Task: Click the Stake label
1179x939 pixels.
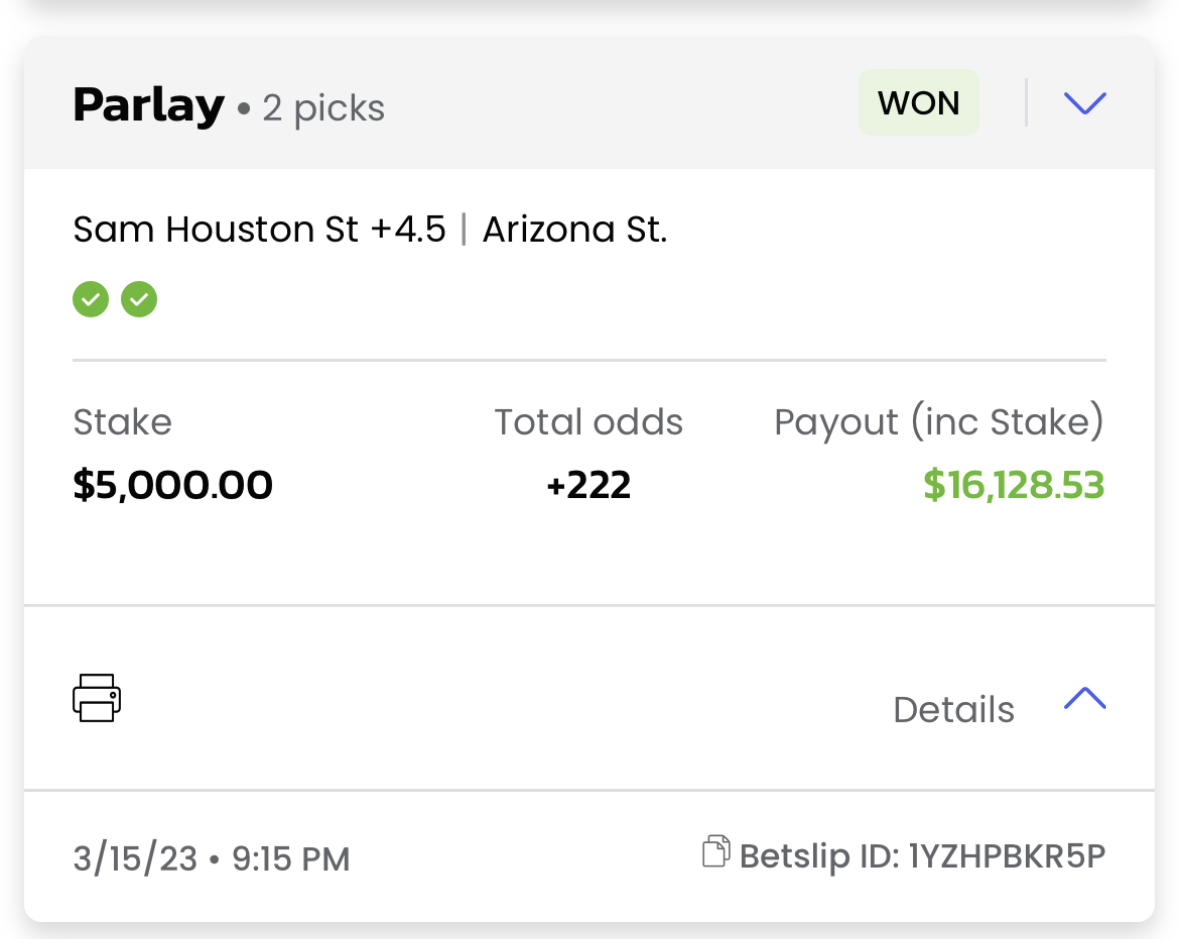Action: pyautogui.click(x=122, y=422)
